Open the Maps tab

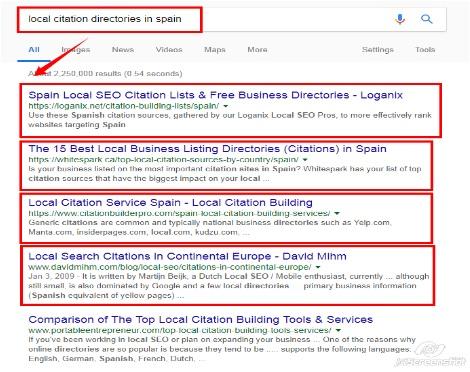click(215, 50)
